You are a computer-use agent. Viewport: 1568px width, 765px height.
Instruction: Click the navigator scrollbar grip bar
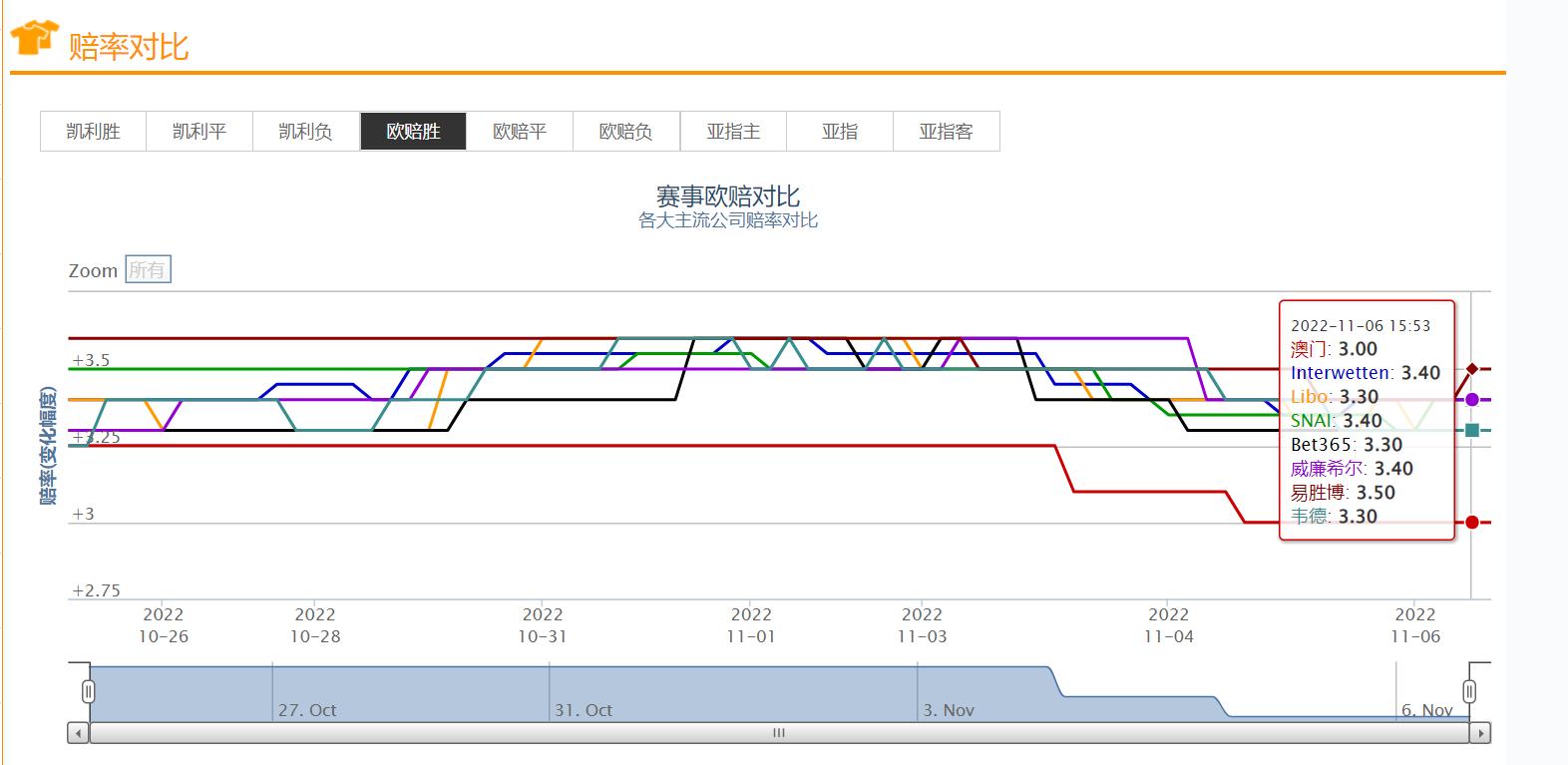(779, 733)
